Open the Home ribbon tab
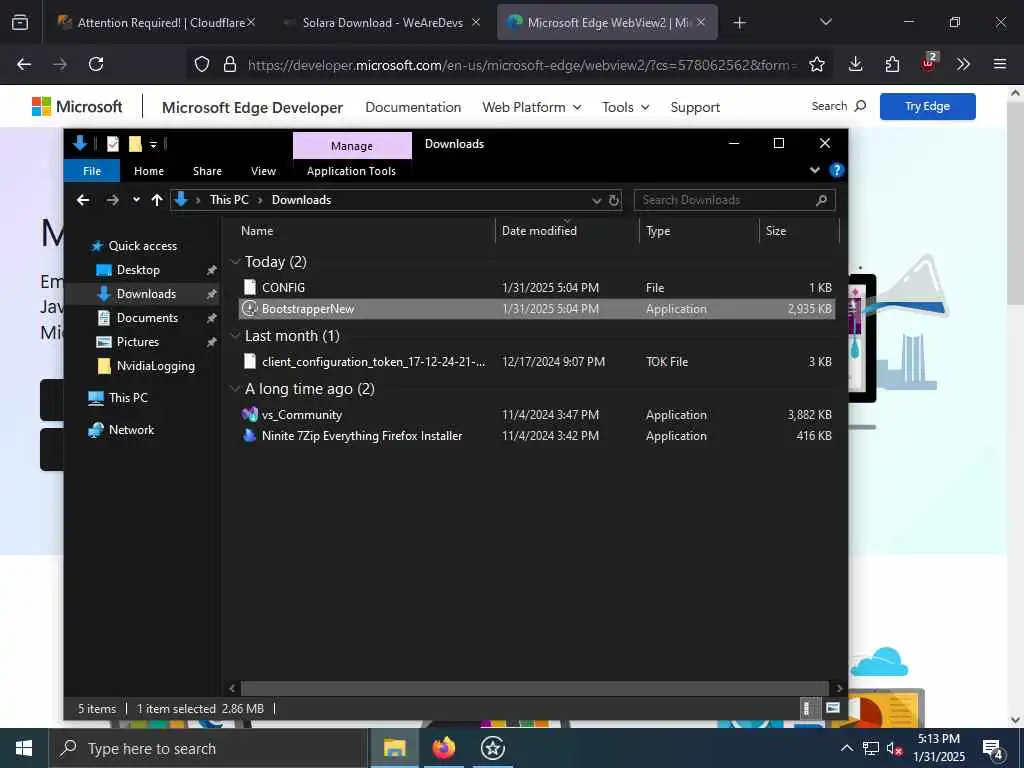The image size is (1024, 768). point(149,171)
